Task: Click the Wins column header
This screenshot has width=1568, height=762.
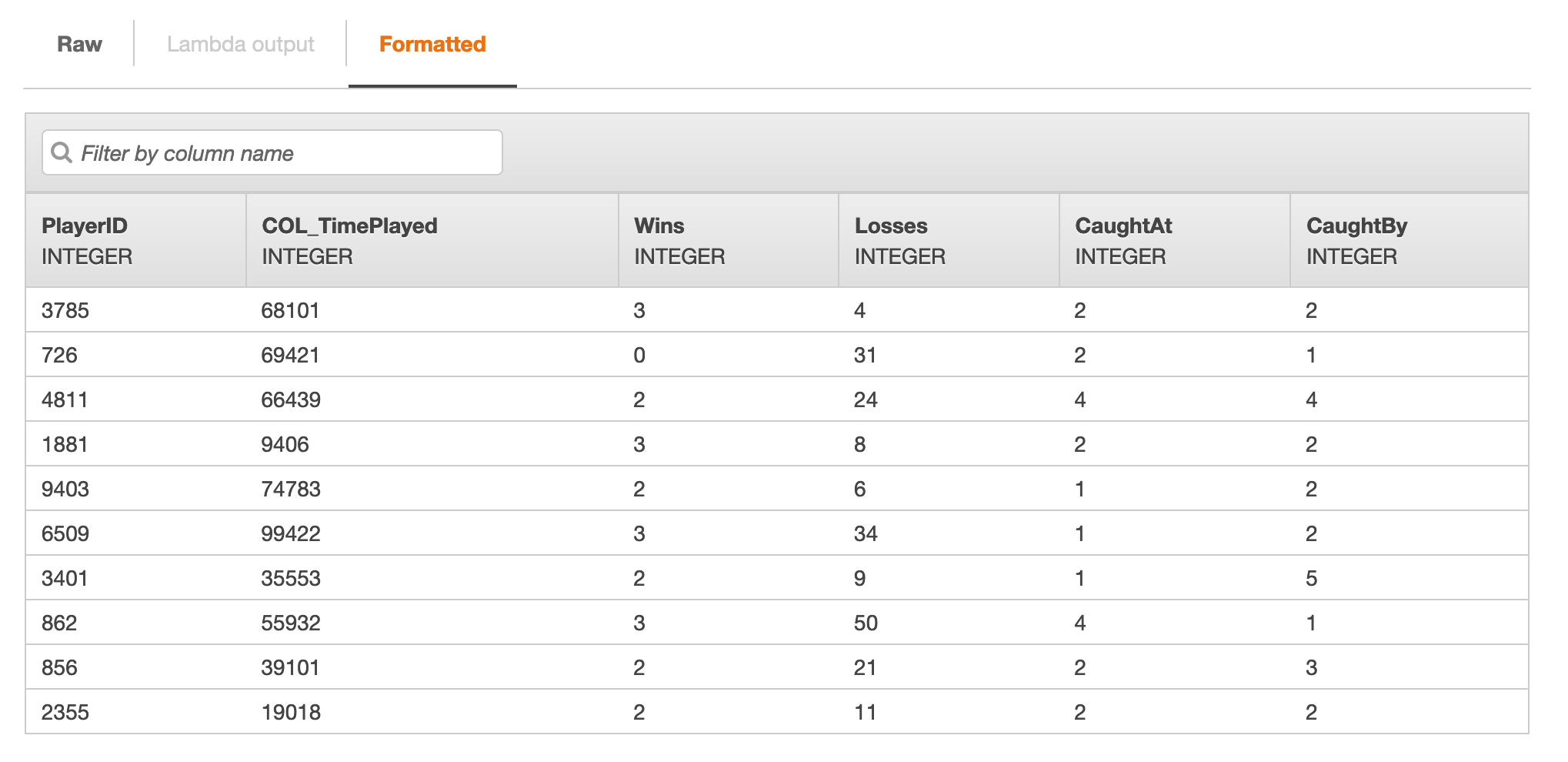Action: [x=659, y=226]
